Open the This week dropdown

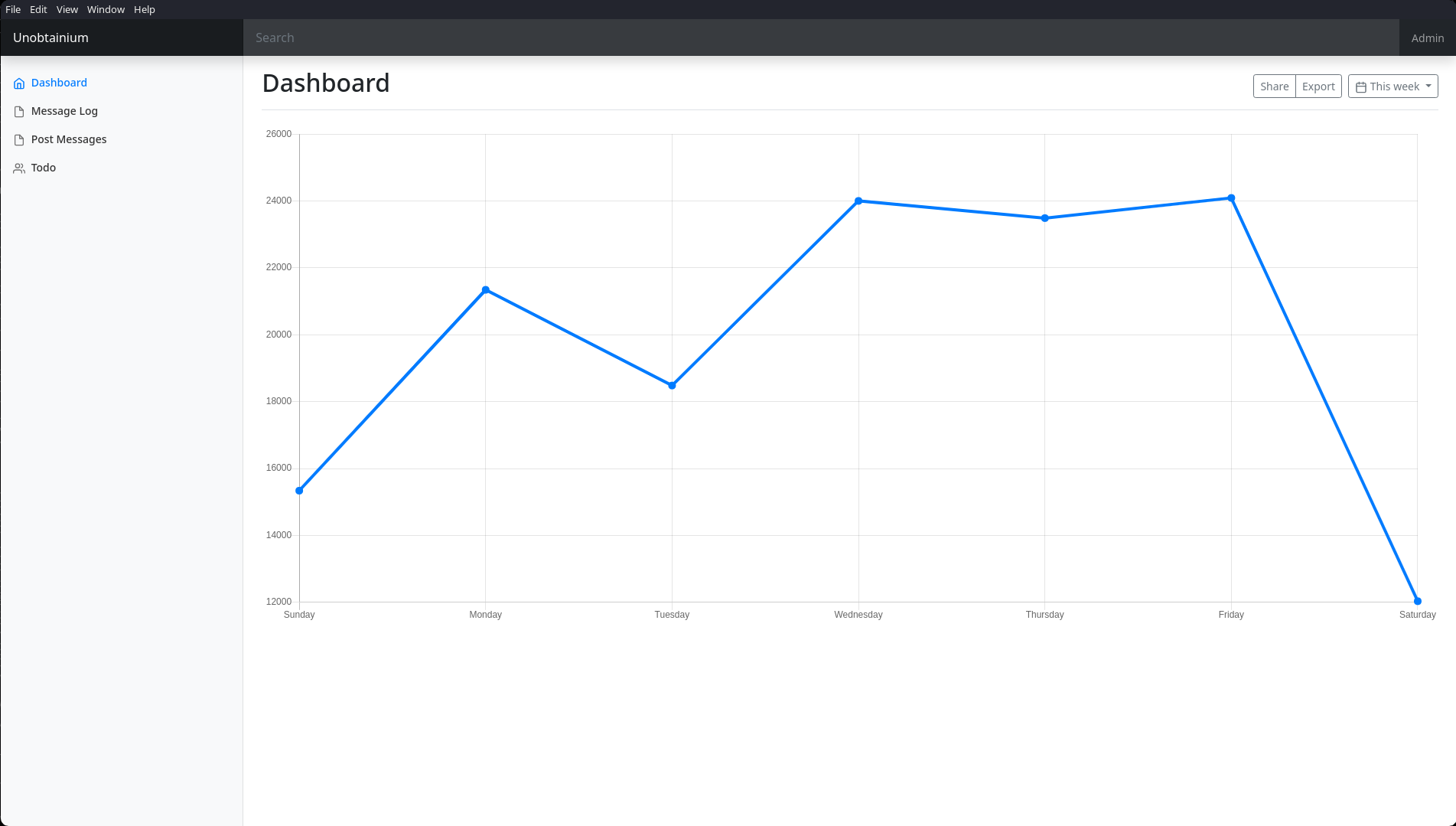(1392, 87)
